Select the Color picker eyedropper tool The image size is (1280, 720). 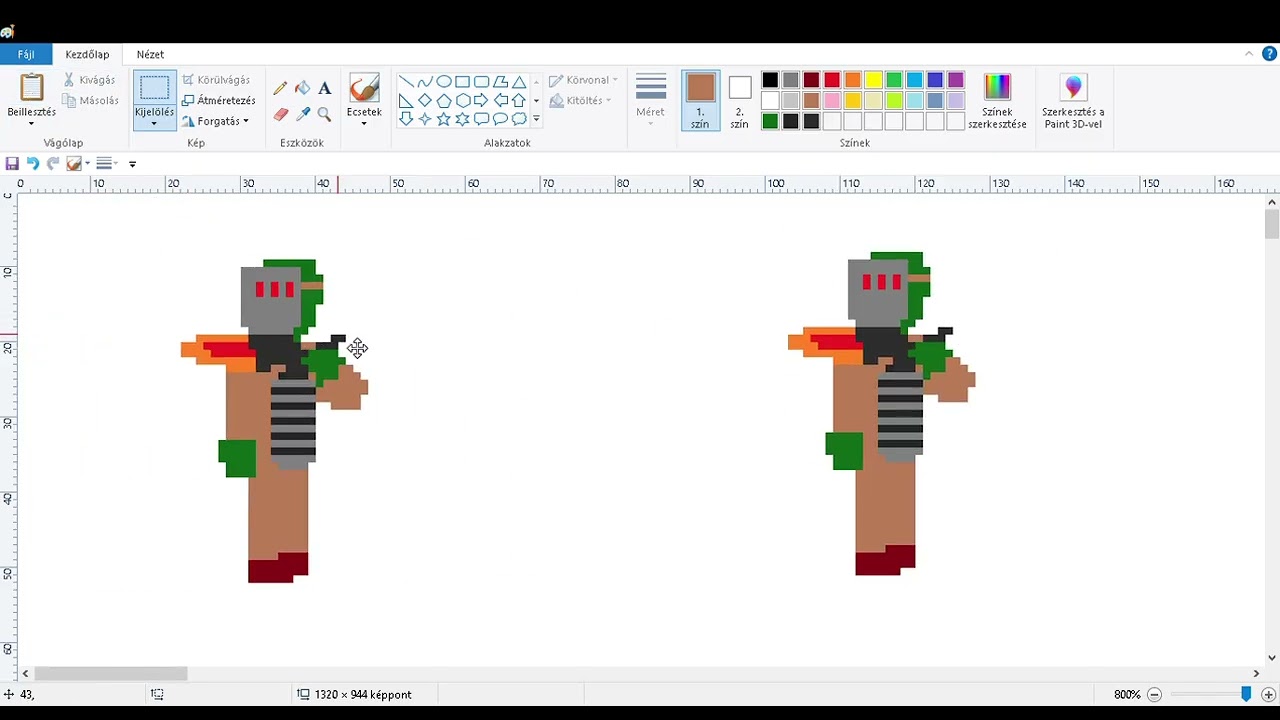point(302,115)
